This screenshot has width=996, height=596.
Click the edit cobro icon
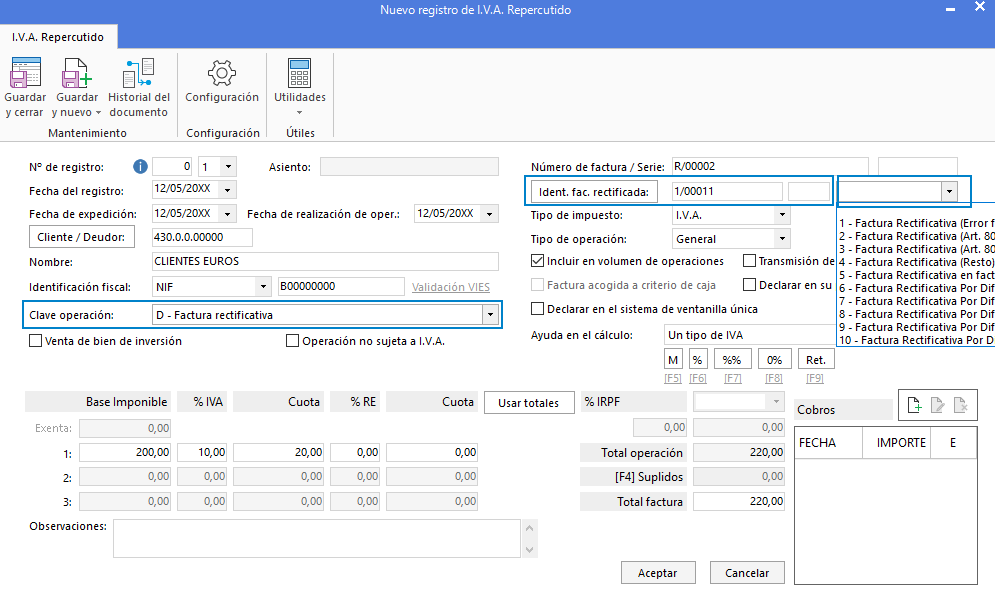938,405
